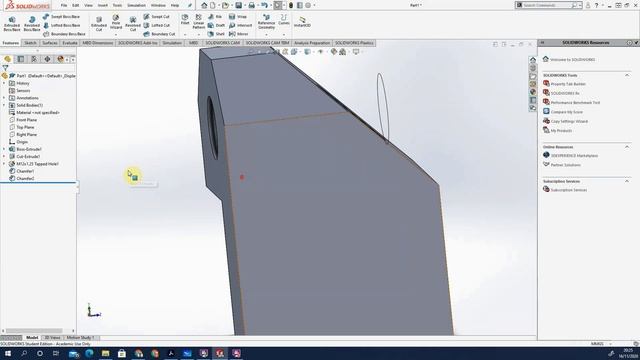The image size is (640, 360).
Task: Open the Hole Wizard
Action: click(116, 23)
